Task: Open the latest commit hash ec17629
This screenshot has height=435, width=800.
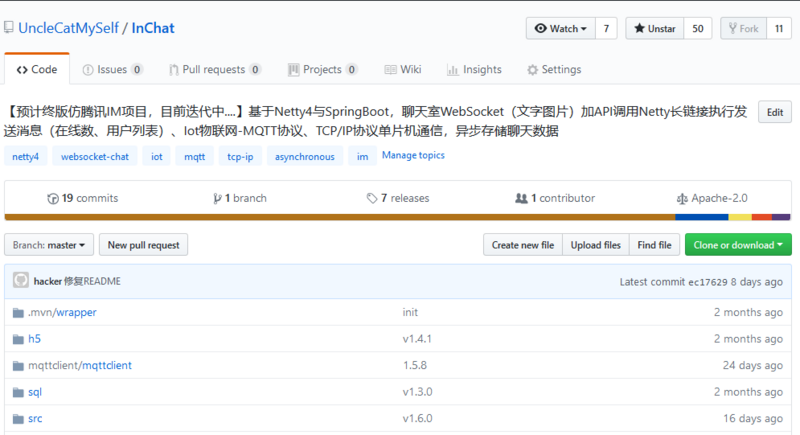Action: (x=708, y=282)
